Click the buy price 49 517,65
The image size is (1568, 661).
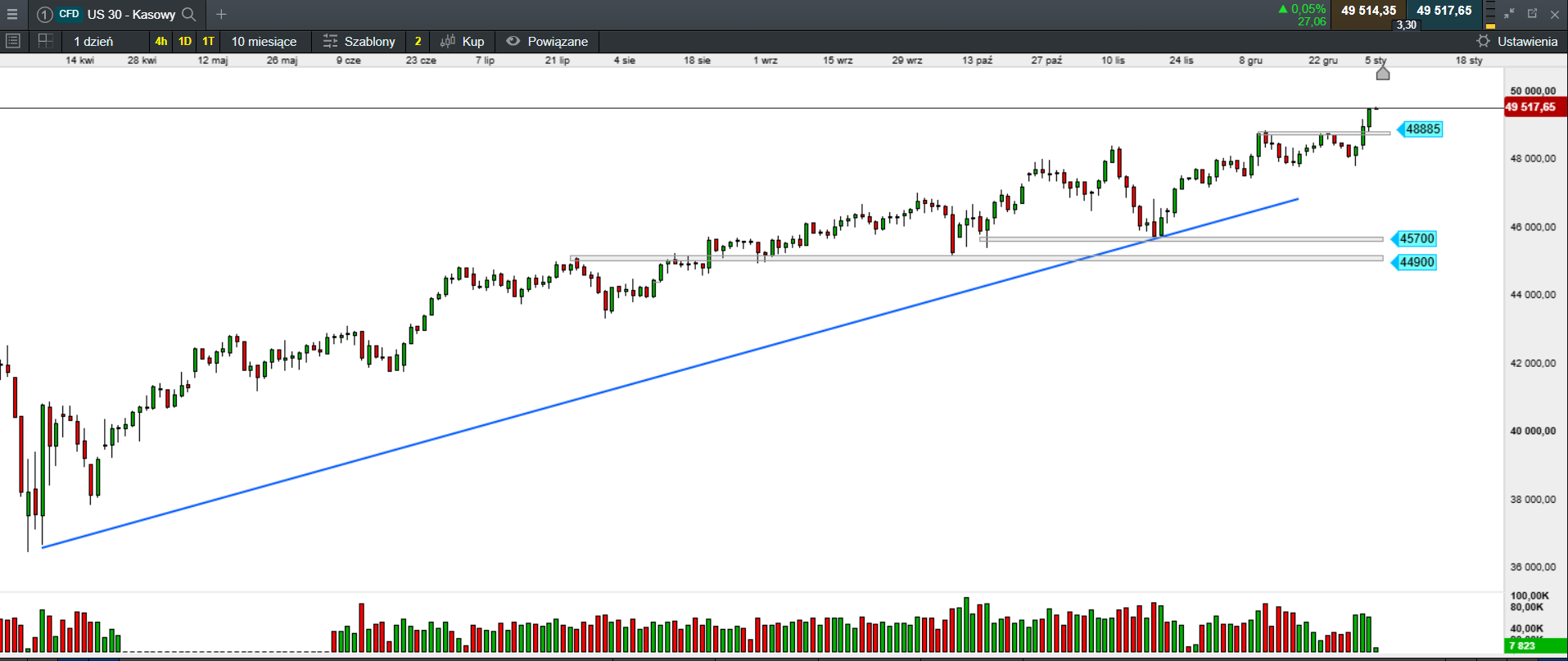click(x=1444, y=11)
